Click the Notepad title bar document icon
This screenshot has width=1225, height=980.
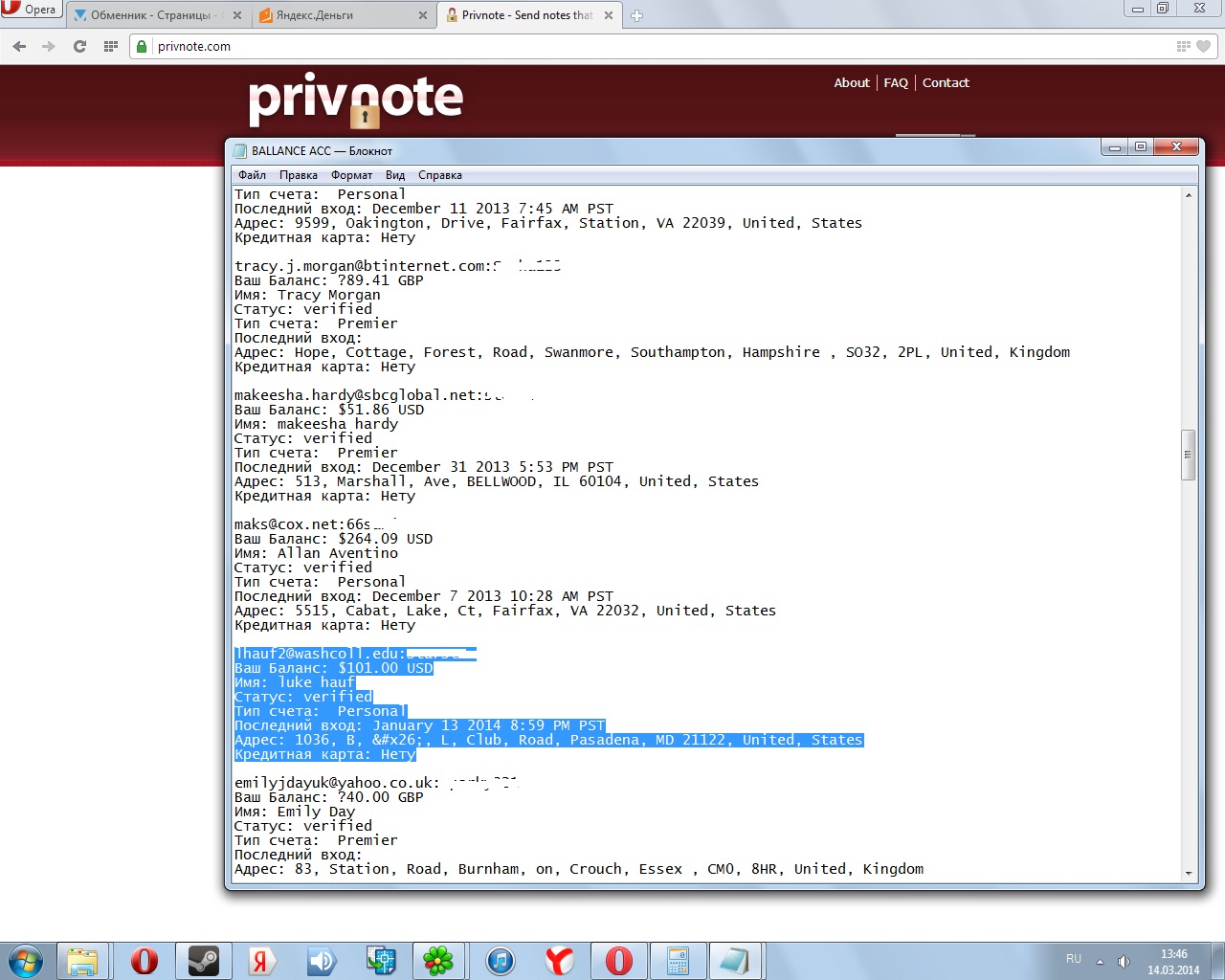click(240, 151)
